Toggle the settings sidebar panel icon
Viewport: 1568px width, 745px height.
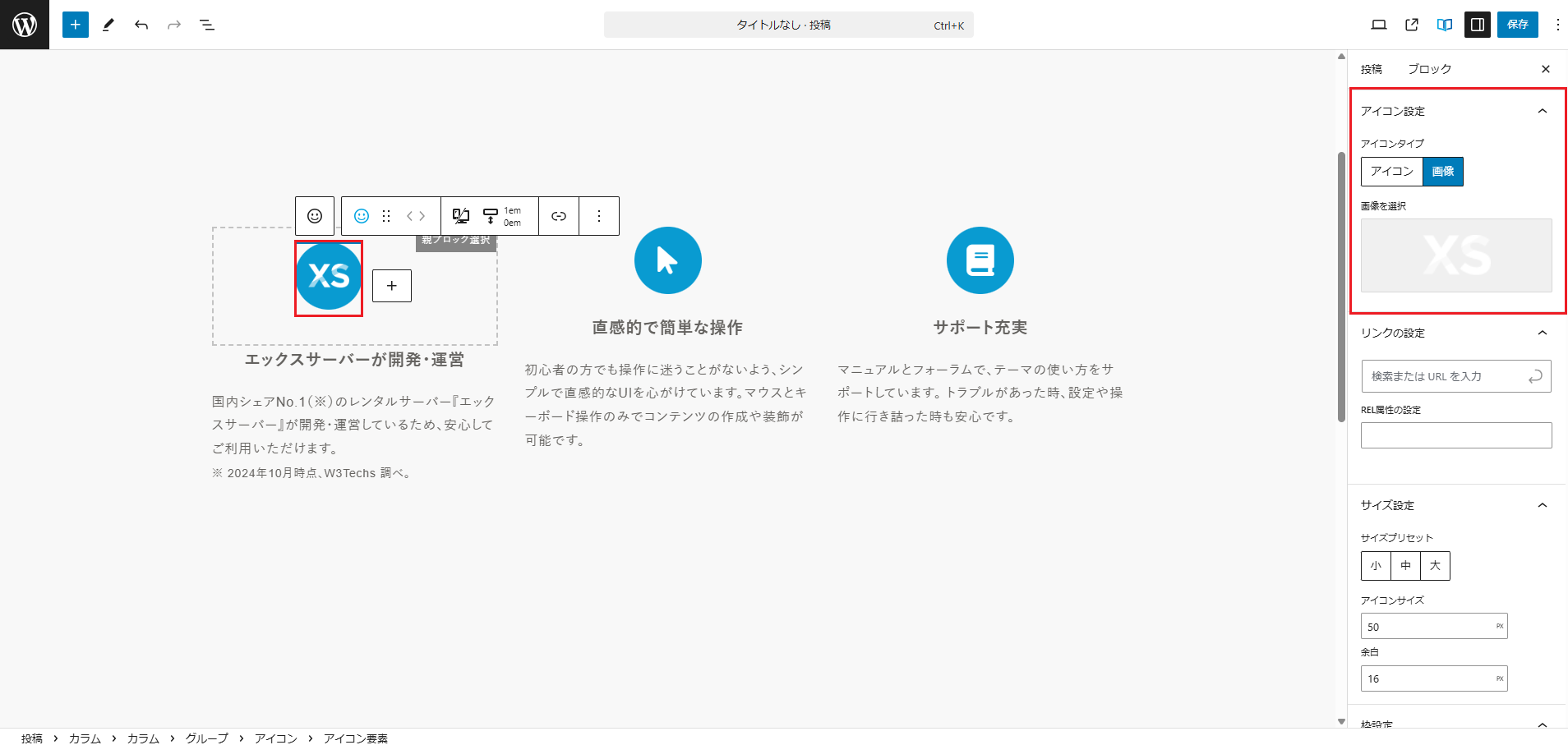(x=1477, y=25)
